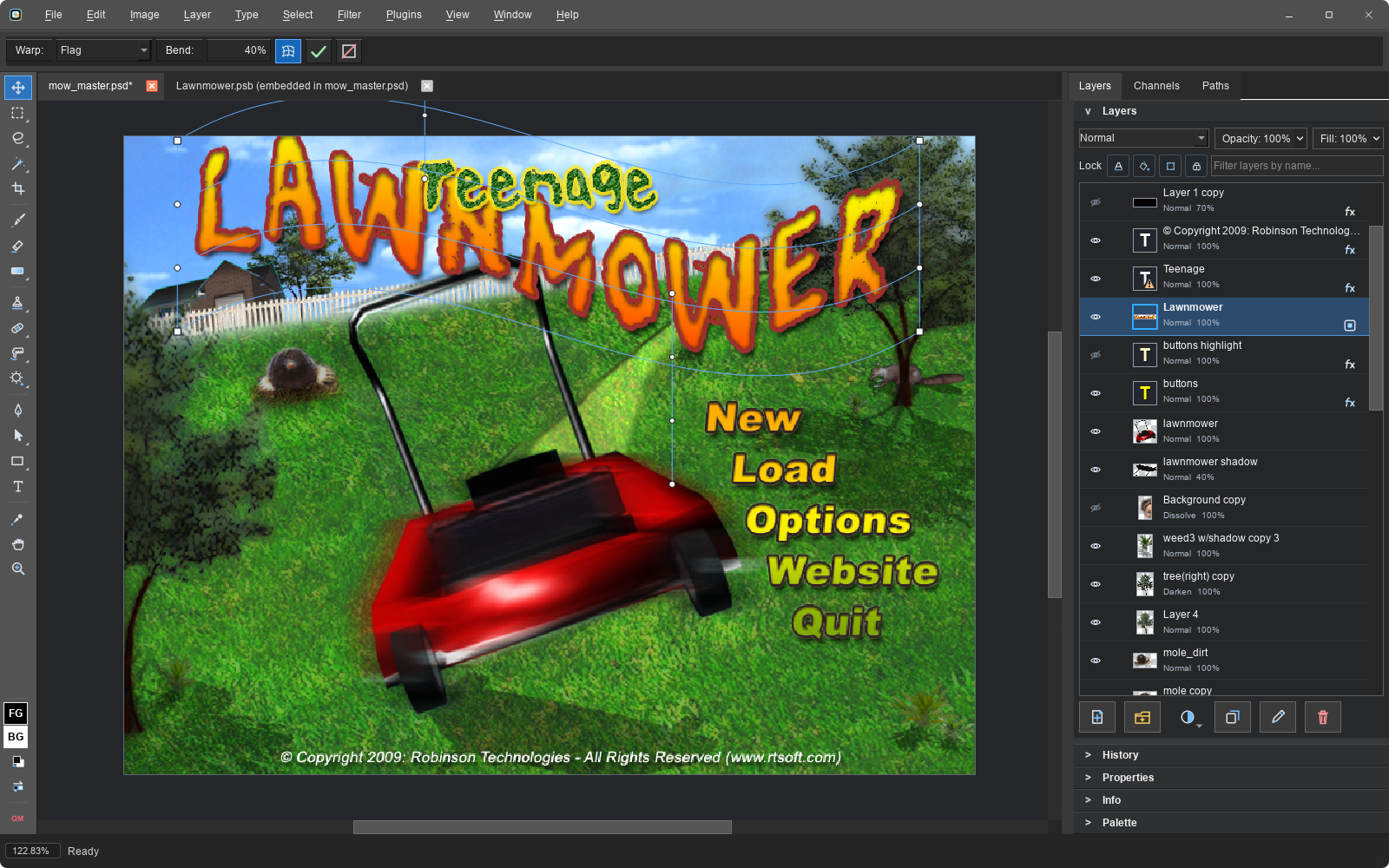Image resolution: width=1389 pixels, height=868 pixels.
Task: Select the Clone Stamp tool
Action: [x=17, y=303]
